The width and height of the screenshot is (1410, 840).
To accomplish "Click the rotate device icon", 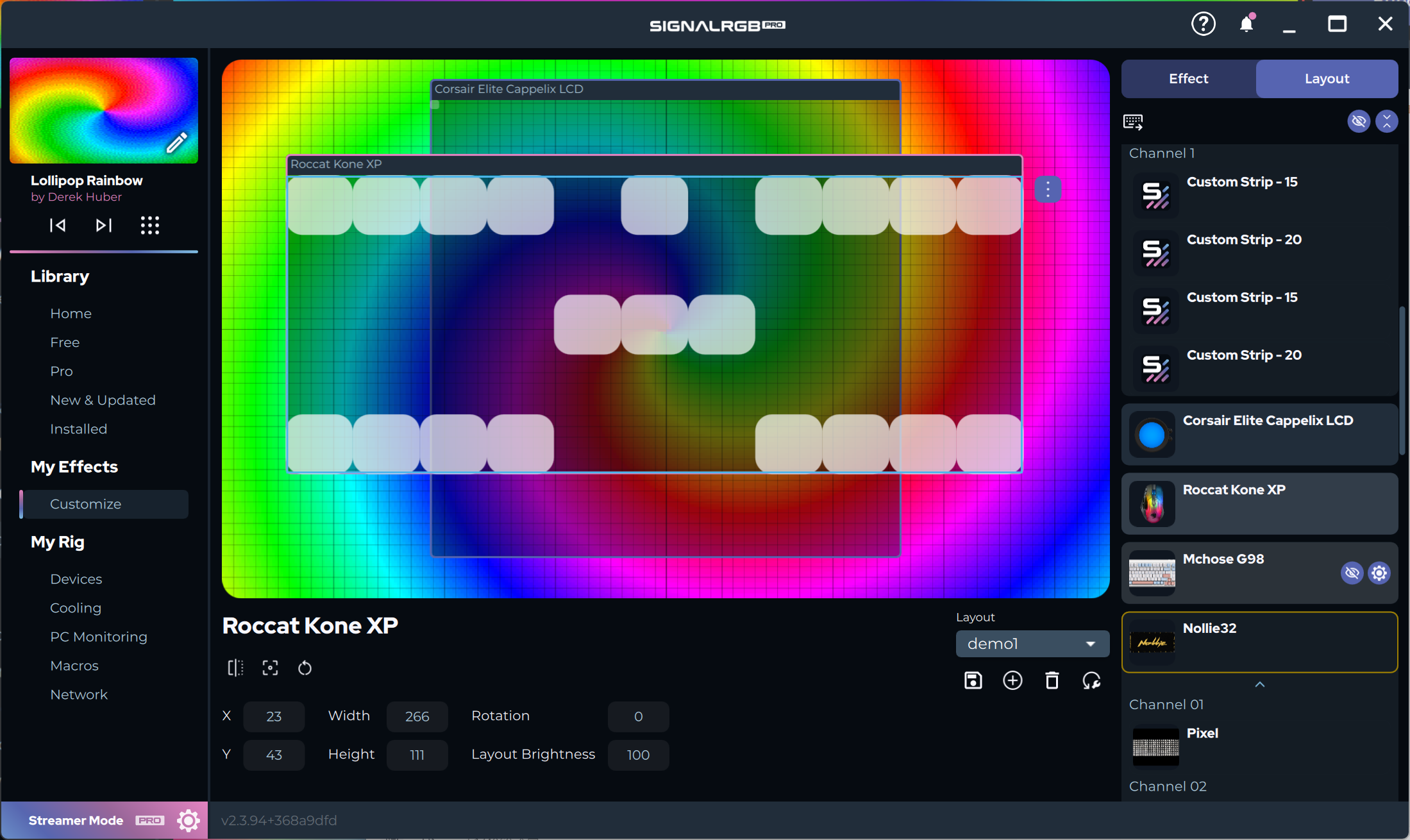I will coord(305,668).
